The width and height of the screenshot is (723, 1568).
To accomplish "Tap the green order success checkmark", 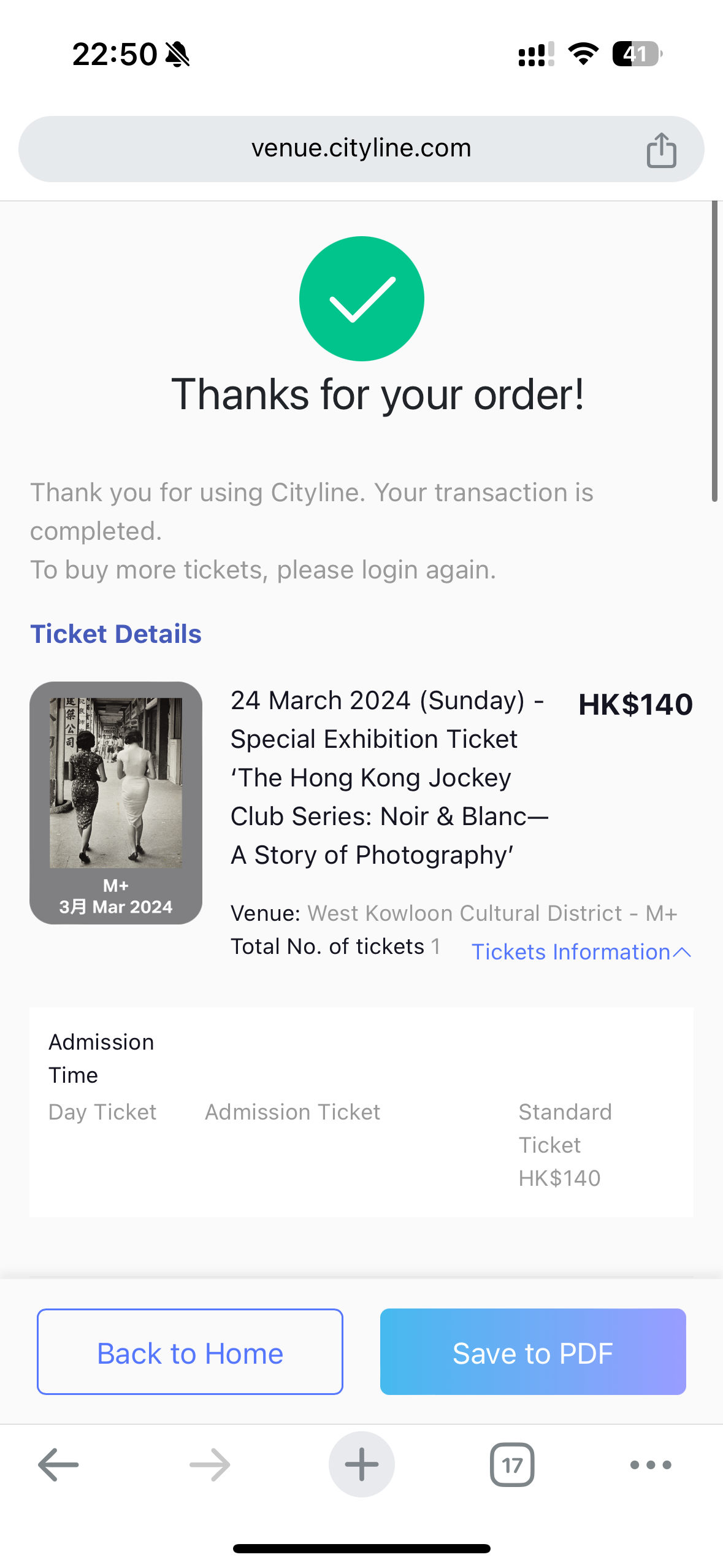I will point(361,299).
